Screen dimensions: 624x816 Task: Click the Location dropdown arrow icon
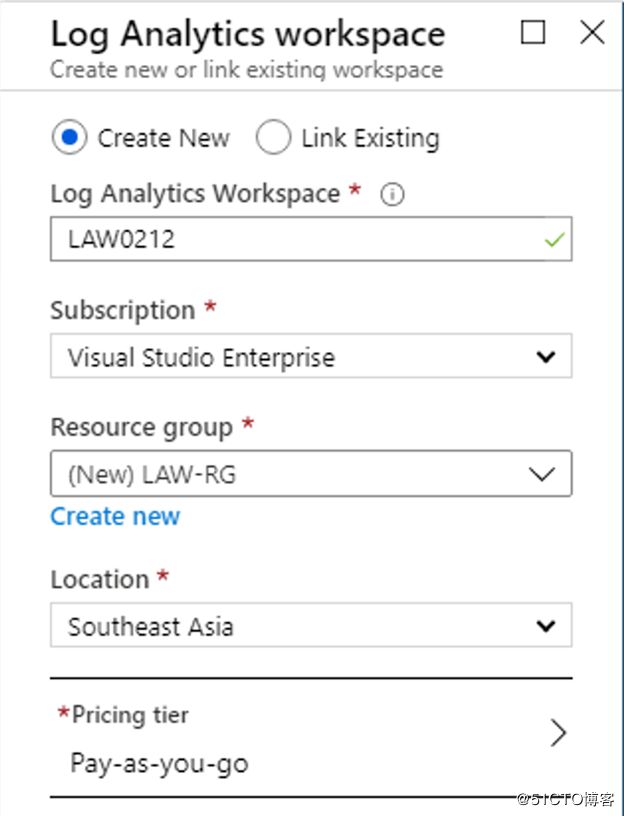click(x=545, y=626)
